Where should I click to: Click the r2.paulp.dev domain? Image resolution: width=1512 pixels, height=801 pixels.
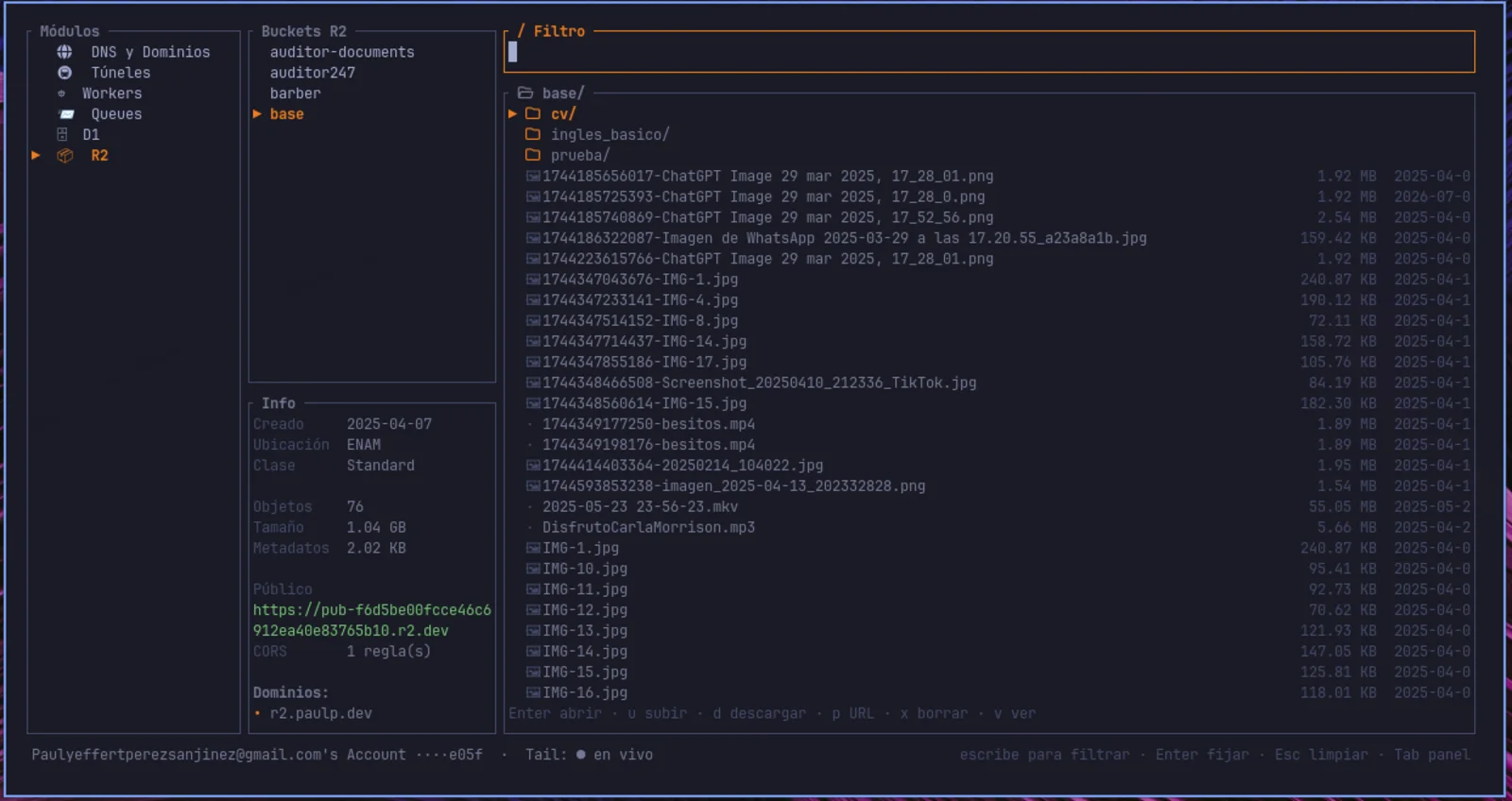coord(321,714)
